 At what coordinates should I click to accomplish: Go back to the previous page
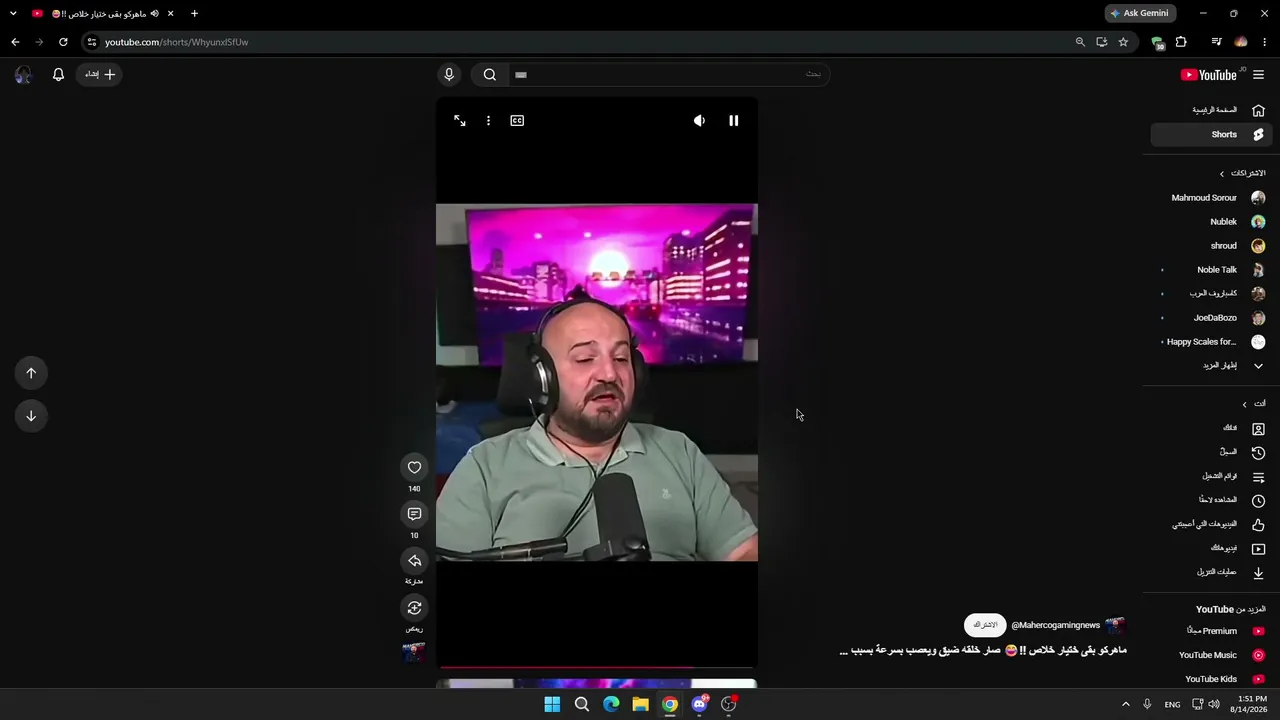(x=15, y=42)
